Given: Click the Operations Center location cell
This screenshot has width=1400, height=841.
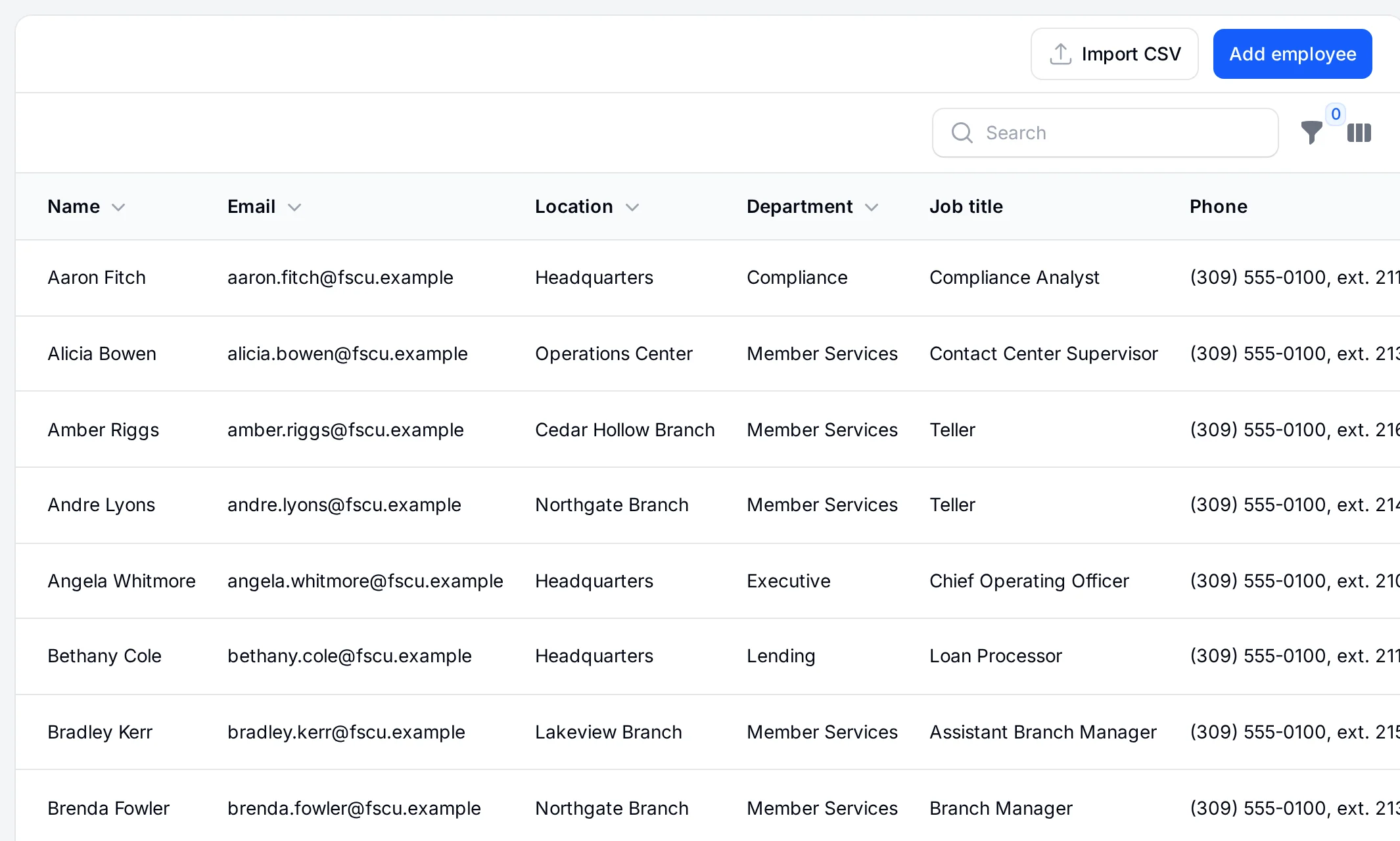Looking at the screenshot, I should 614,353.
